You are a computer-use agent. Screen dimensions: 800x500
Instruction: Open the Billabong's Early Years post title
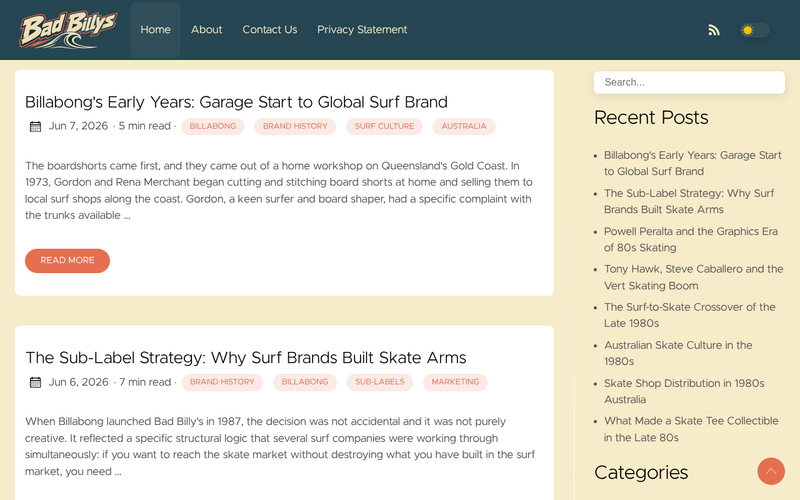236,102
